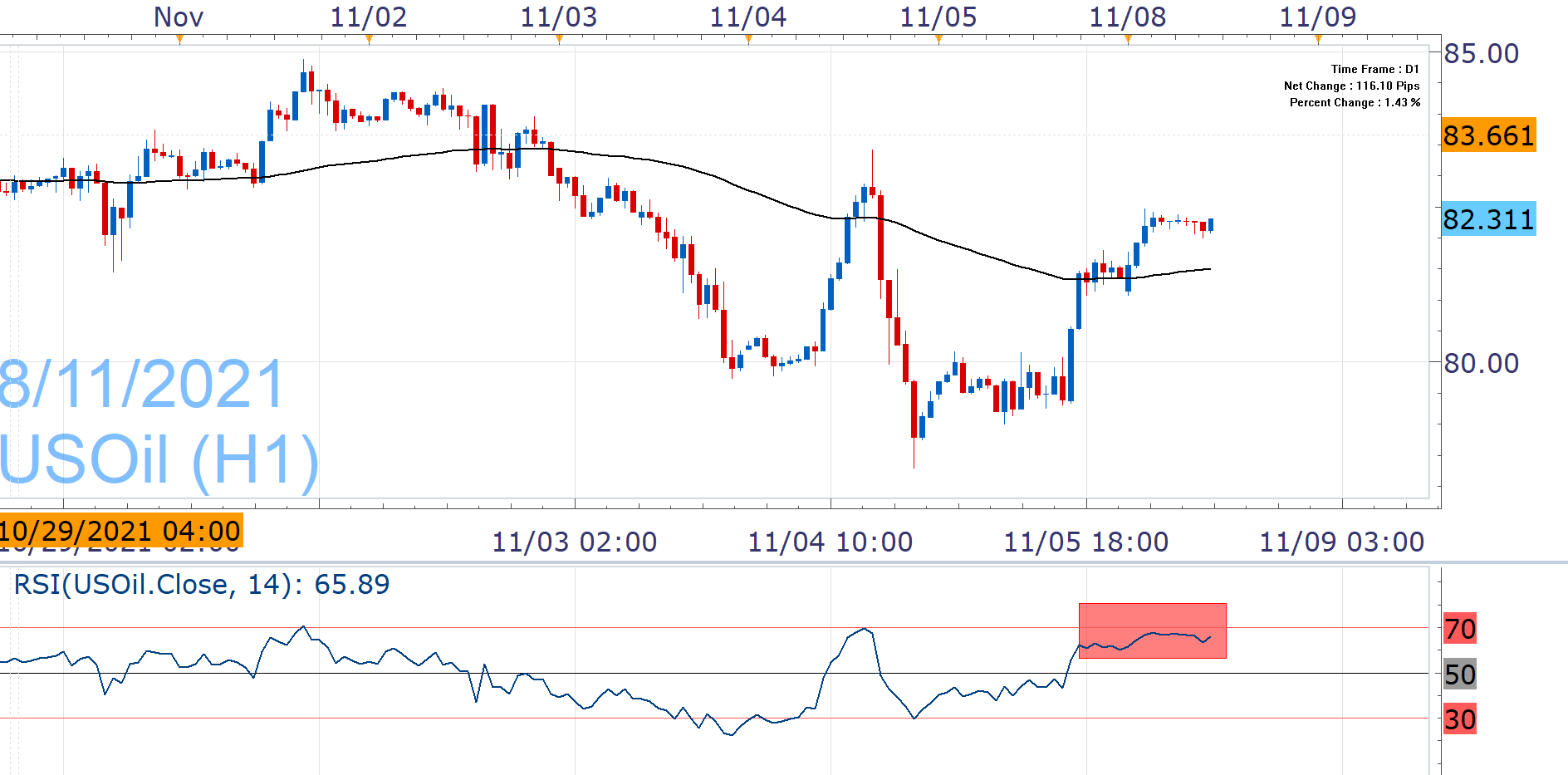Screen dimensions: 1568x775
Task: Click the Time Frame : D1 text
Action: click(1374, 70)
